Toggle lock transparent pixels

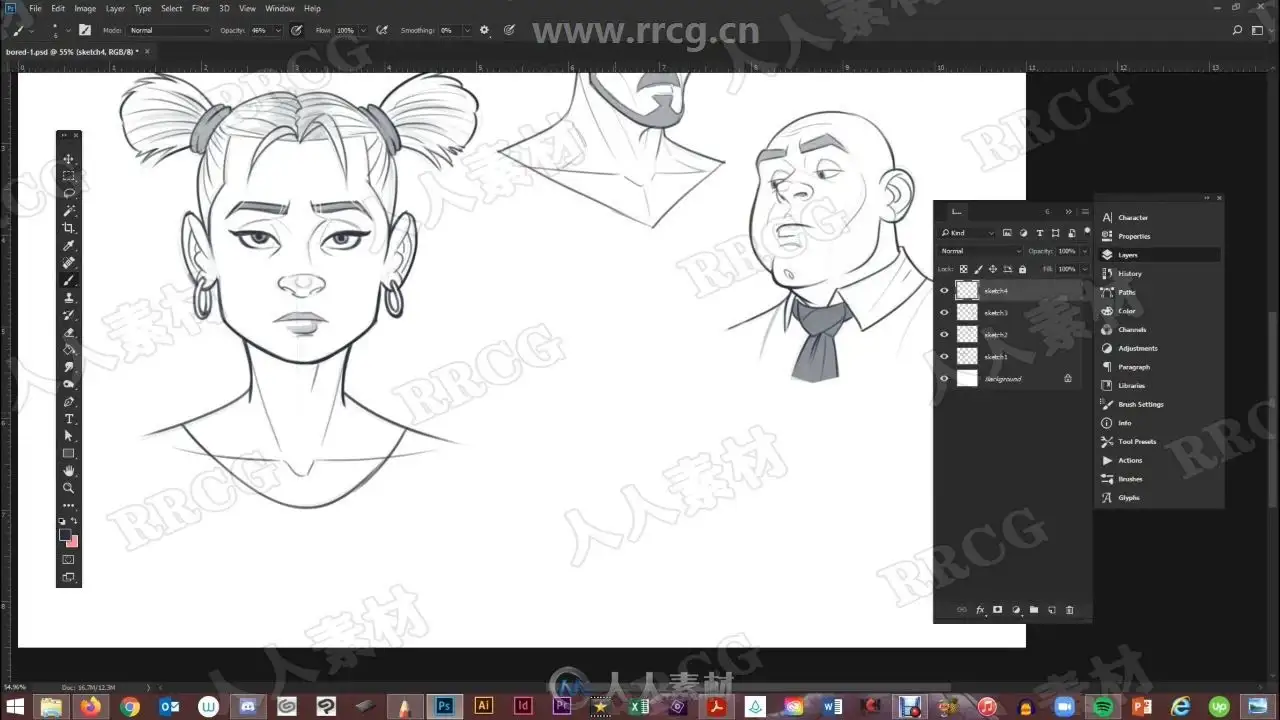tap(964, 269)
